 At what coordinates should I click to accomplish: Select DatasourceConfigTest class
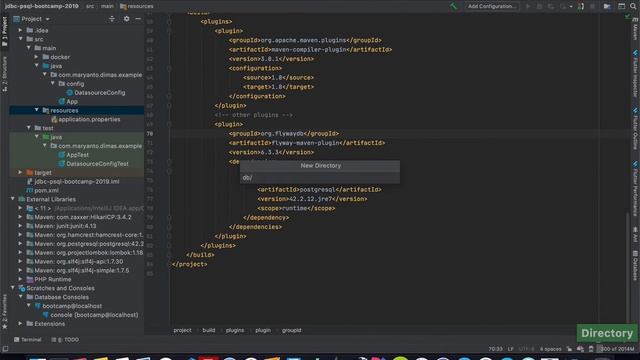[93, 164]
